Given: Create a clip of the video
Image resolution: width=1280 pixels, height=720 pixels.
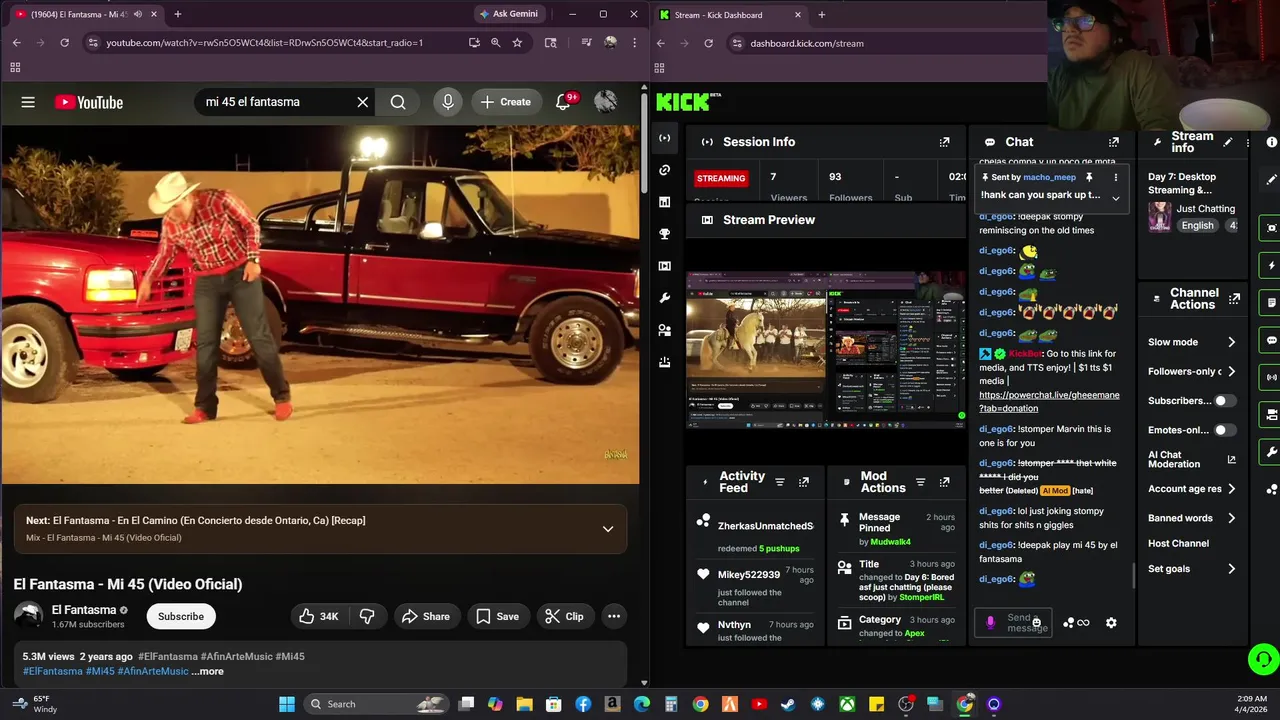Looking at the screenshot, I should 564,616.
